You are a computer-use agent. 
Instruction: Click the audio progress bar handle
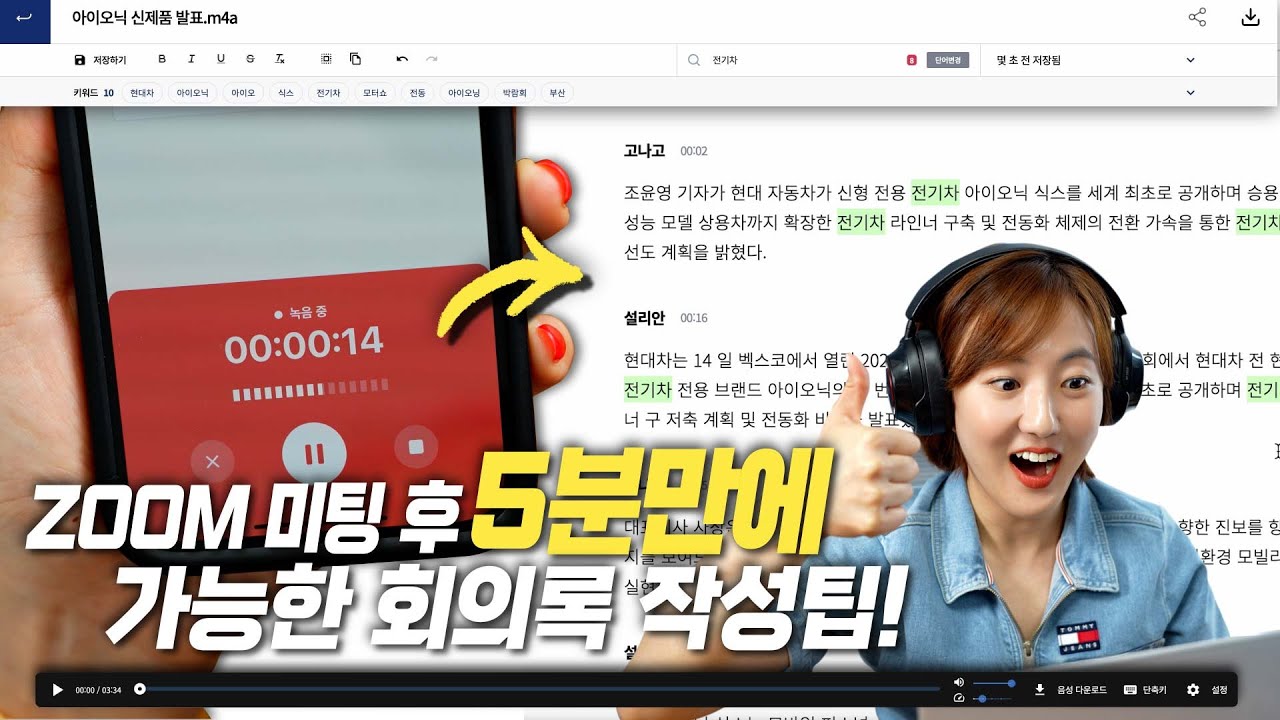click(140, 689)
